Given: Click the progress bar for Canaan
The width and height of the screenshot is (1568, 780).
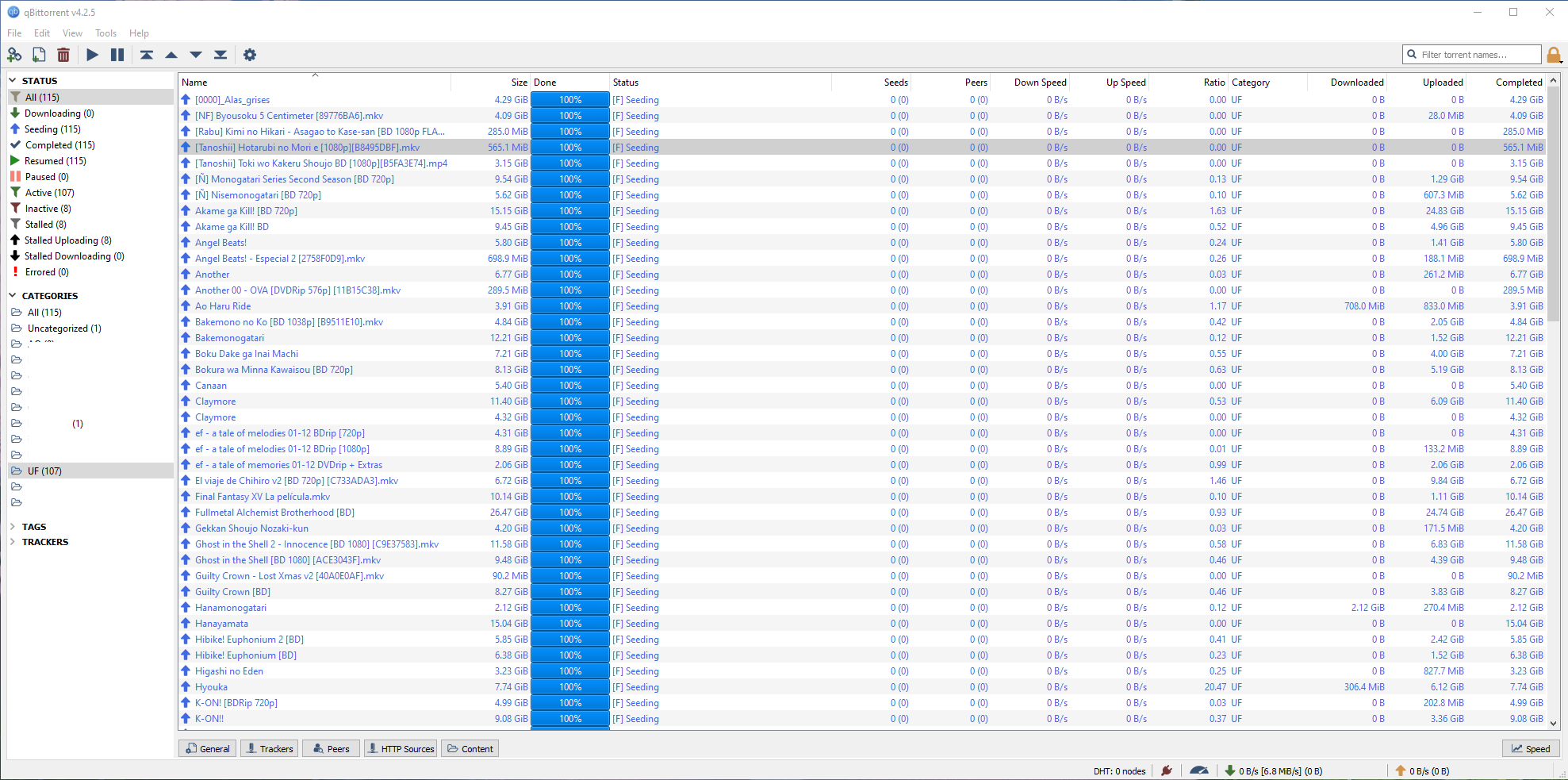Looking at the screenshot, I should click(570, 386).
